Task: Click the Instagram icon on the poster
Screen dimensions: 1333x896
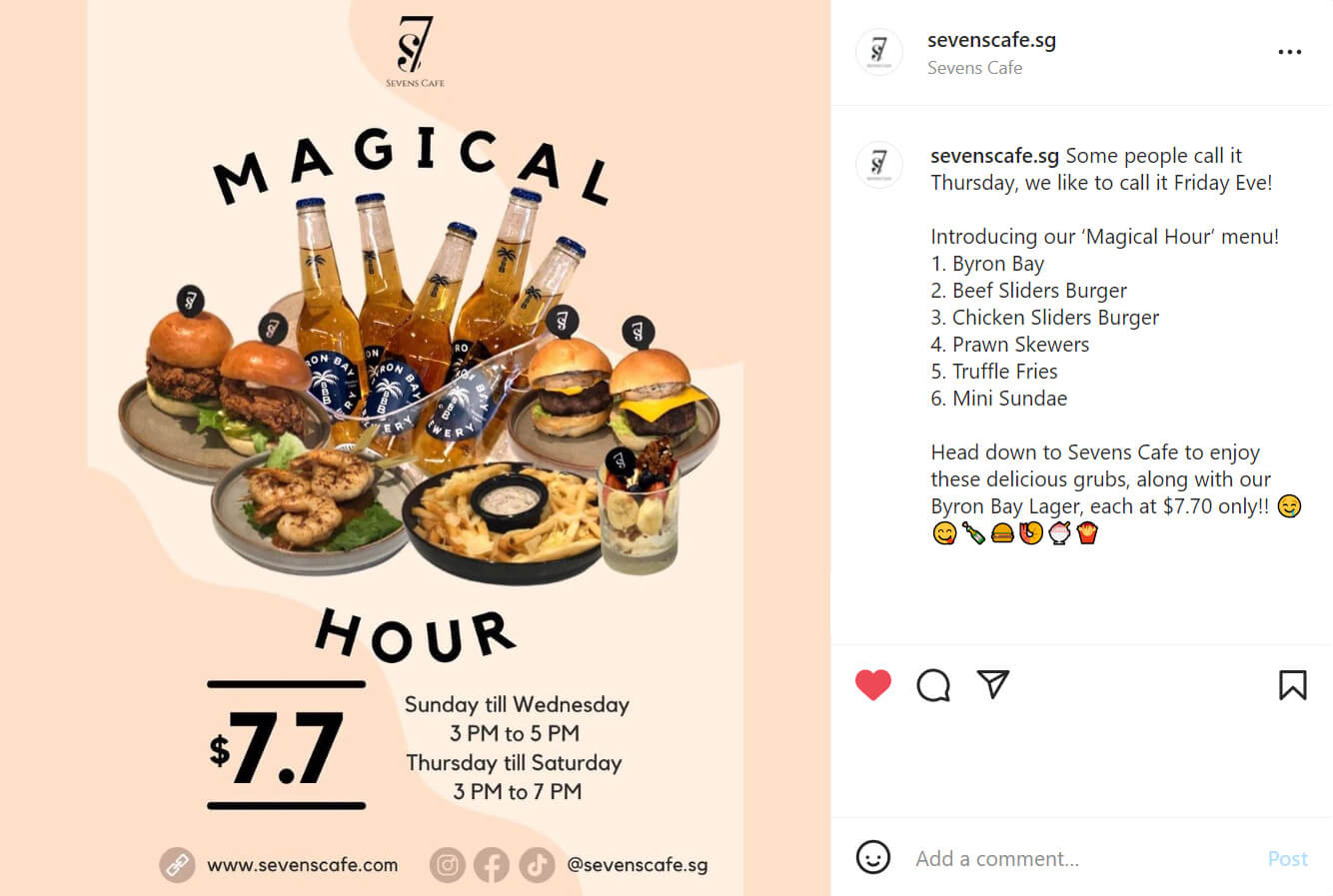Action: 448,865
